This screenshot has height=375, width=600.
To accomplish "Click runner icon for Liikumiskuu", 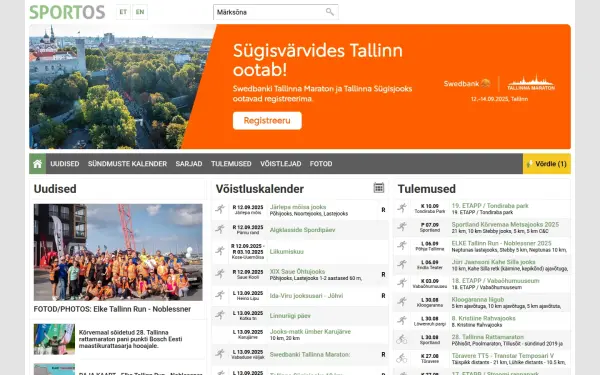I will (220, 251).
